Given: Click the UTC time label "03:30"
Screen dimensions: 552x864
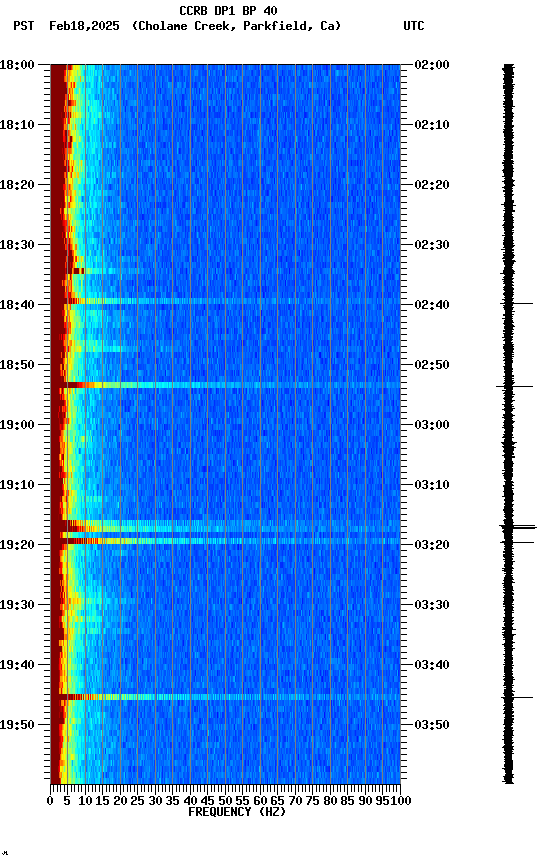Looking at the screenshot, I should 432,605.
